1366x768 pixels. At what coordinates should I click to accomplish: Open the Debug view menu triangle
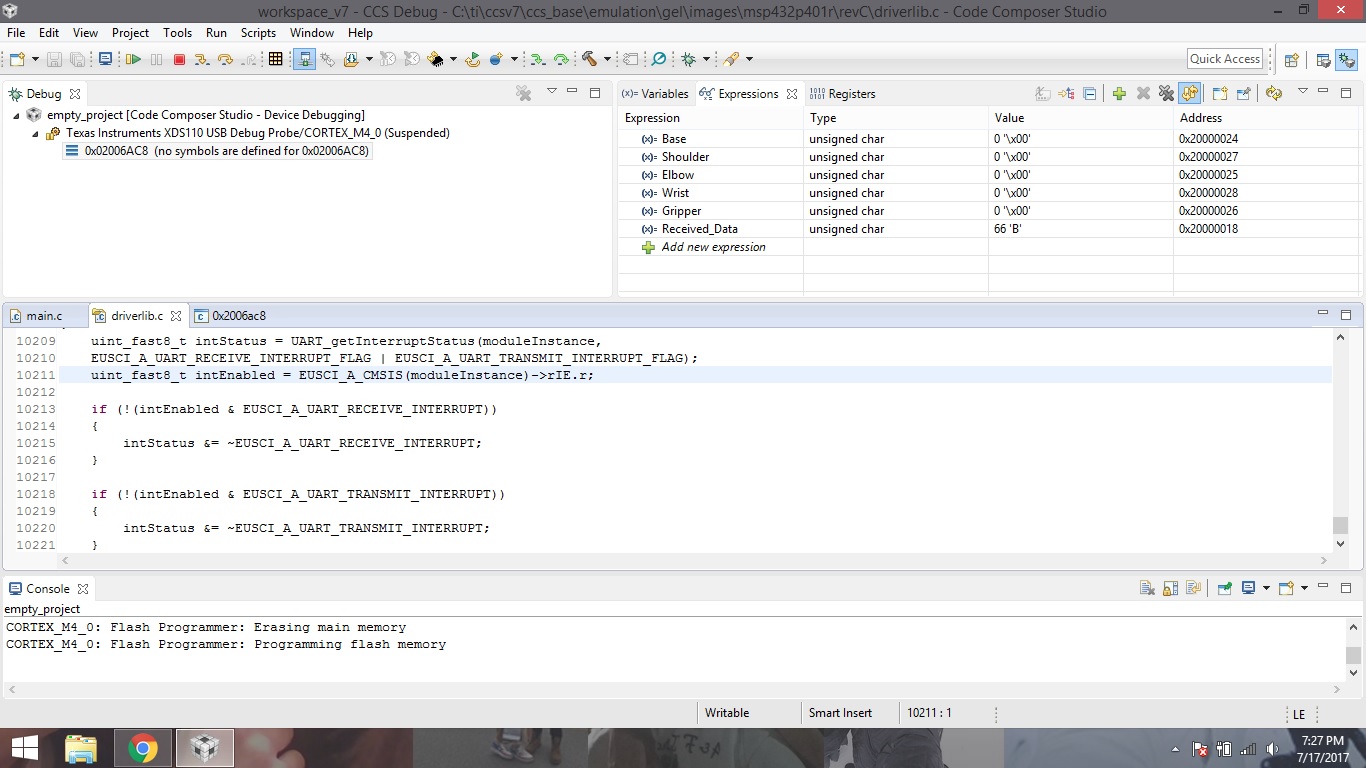[x=551, y=92]
